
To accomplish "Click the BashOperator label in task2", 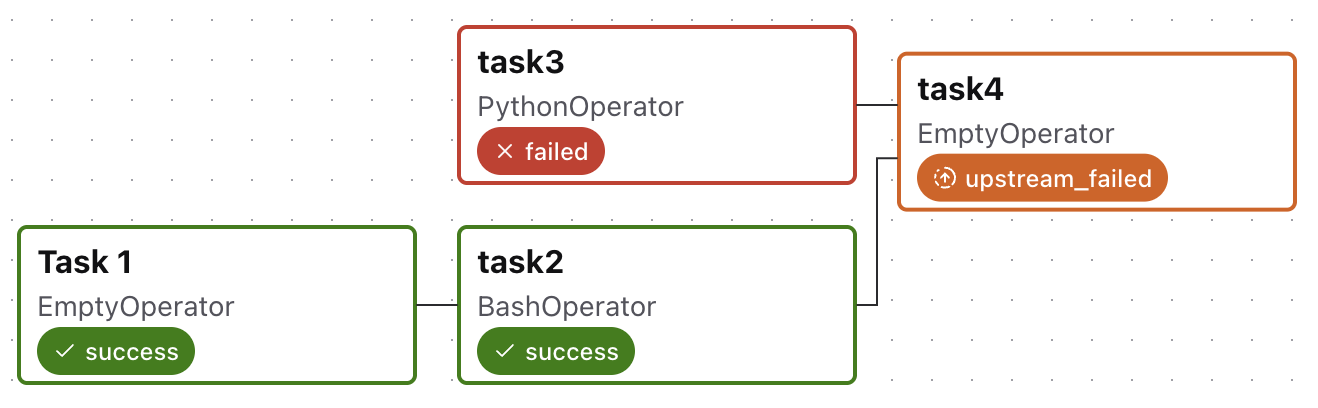I will click(566, 307).
